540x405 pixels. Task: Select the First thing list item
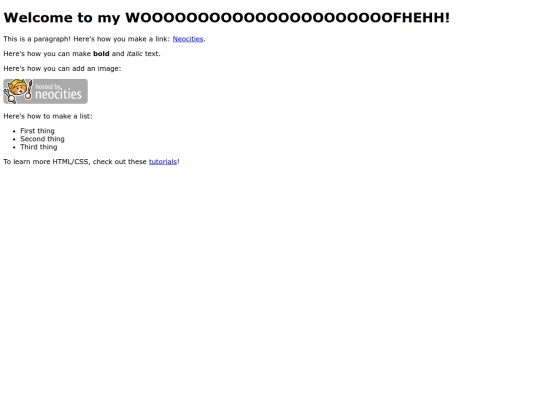(37, 131)
